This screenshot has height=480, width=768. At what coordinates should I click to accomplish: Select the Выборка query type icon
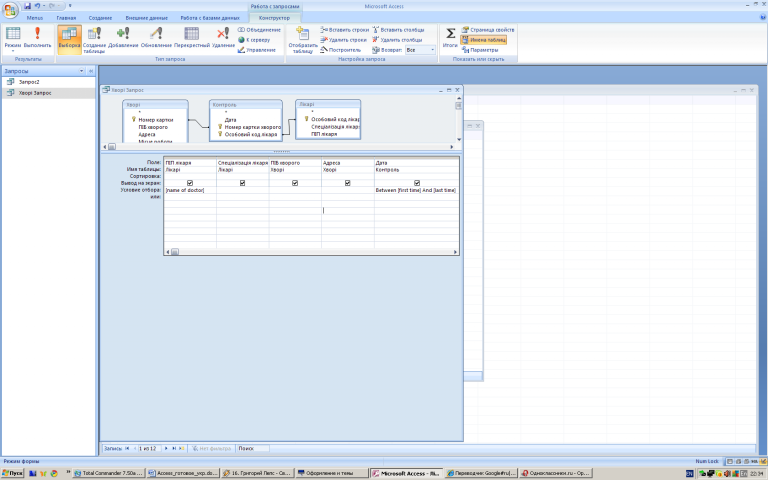click(69, 37)
